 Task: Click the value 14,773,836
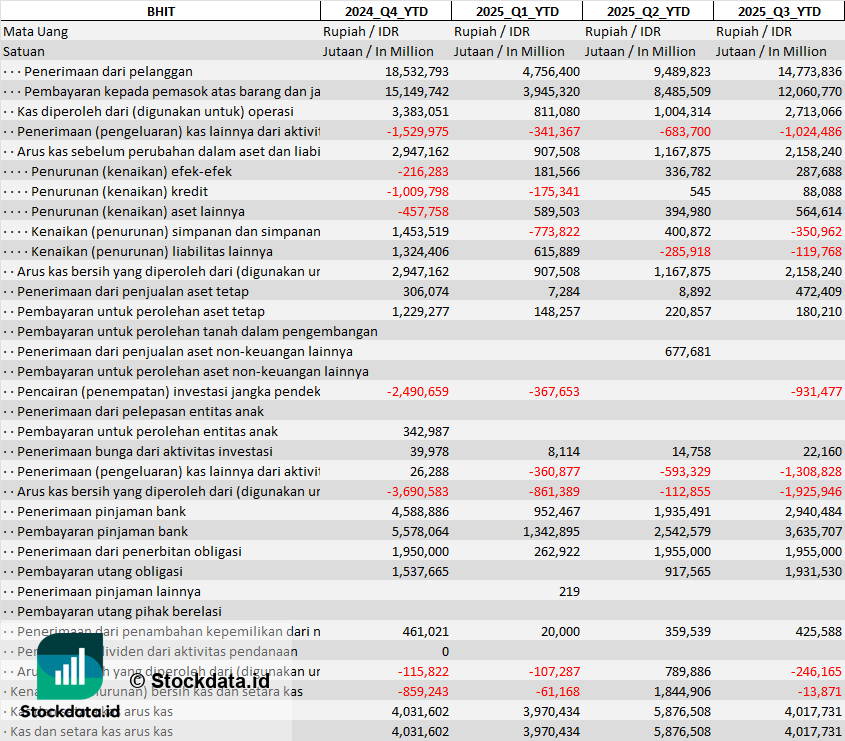point(809,72)
